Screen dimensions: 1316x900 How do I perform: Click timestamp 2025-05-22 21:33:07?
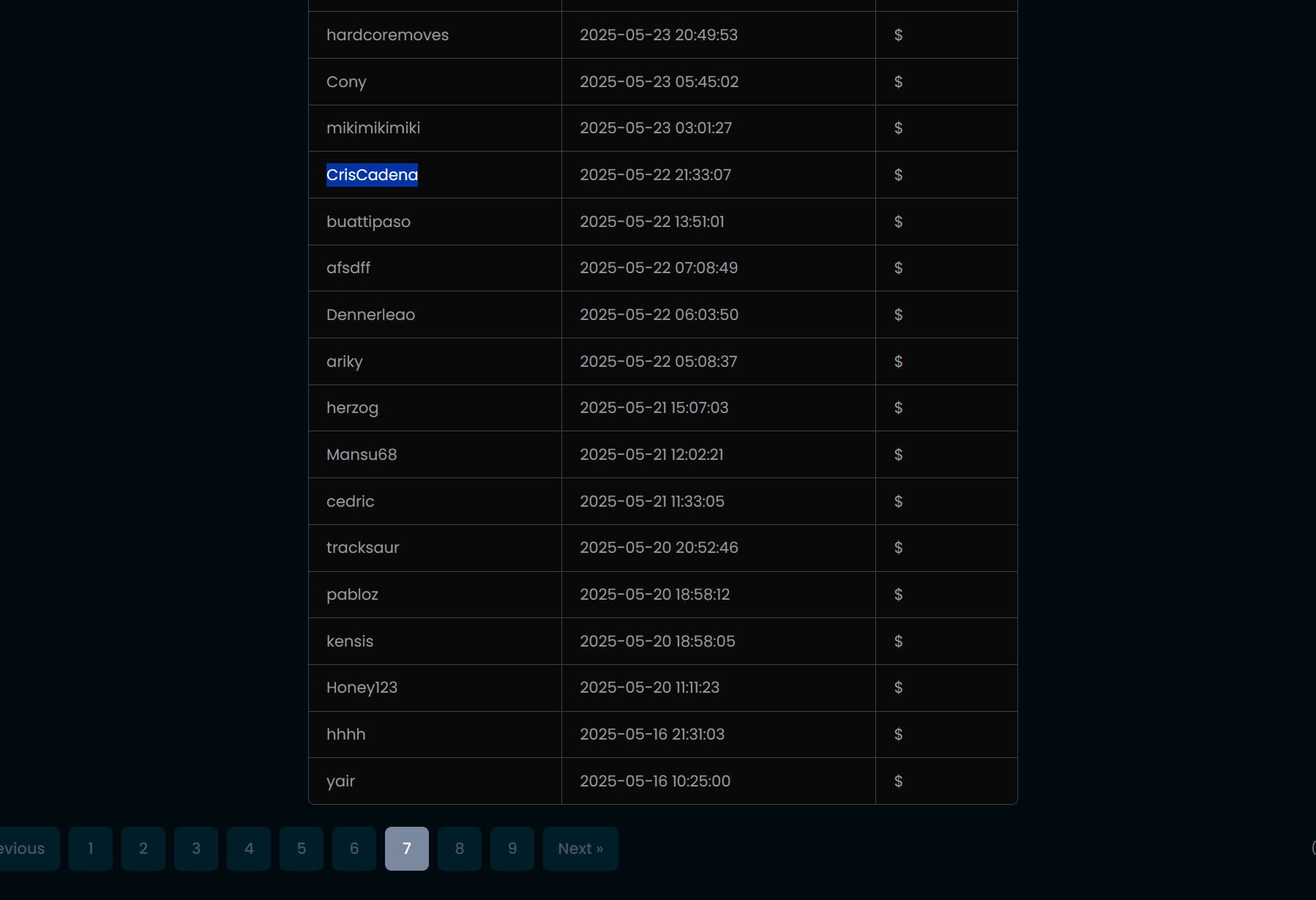[x=656, y=175]
